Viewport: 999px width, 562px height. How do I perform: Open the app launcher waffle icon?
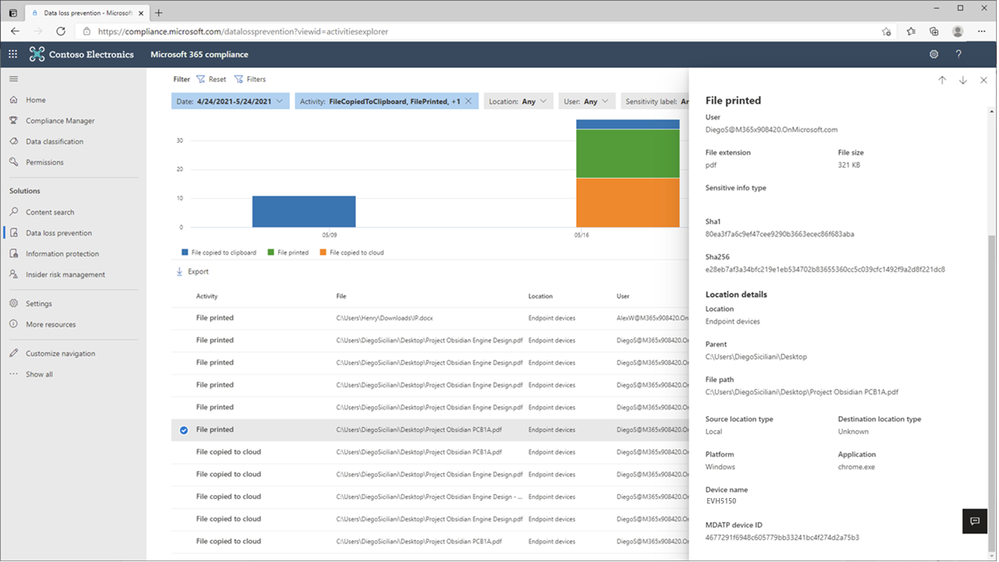(13, 55)
